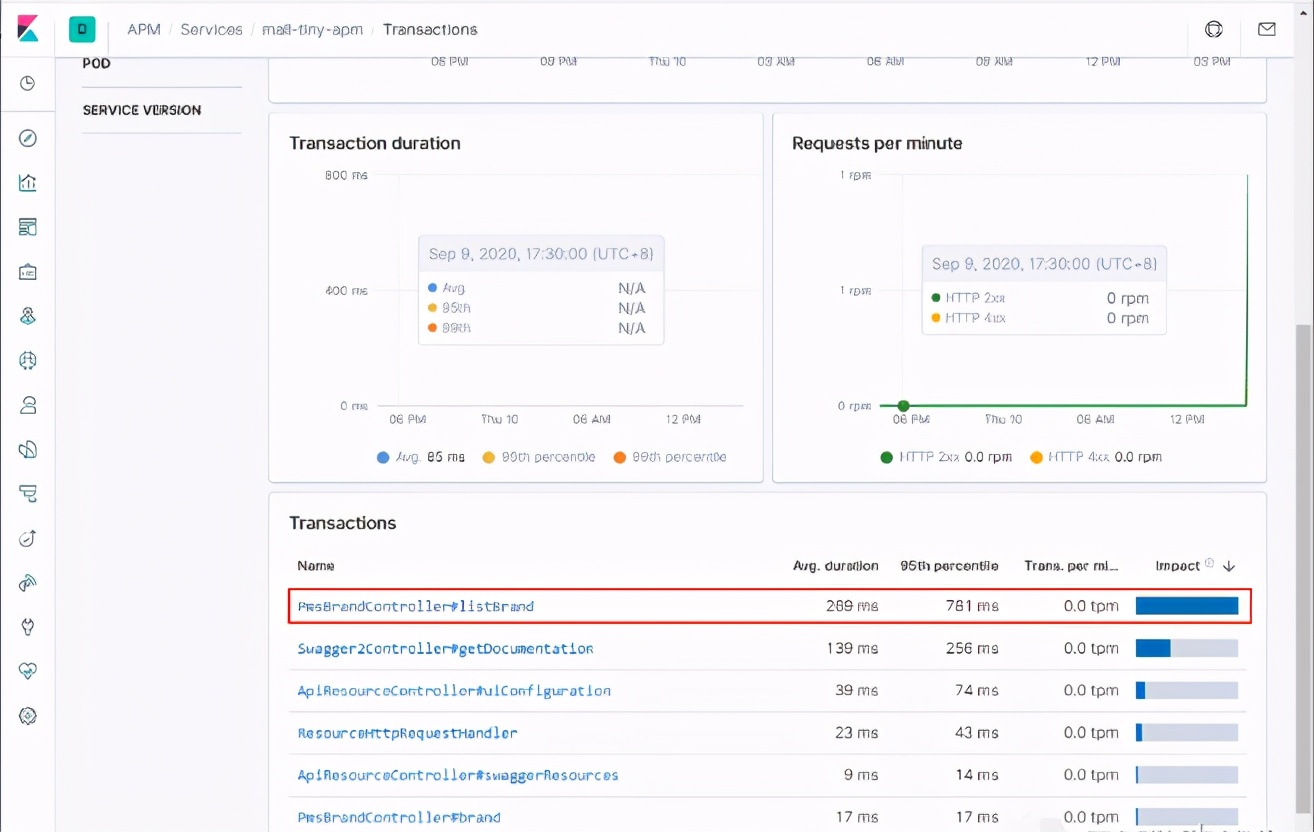Click the 43 ms percentile cell
The height and width of the screenshot is (832, 1314).
tap(977, 733)
